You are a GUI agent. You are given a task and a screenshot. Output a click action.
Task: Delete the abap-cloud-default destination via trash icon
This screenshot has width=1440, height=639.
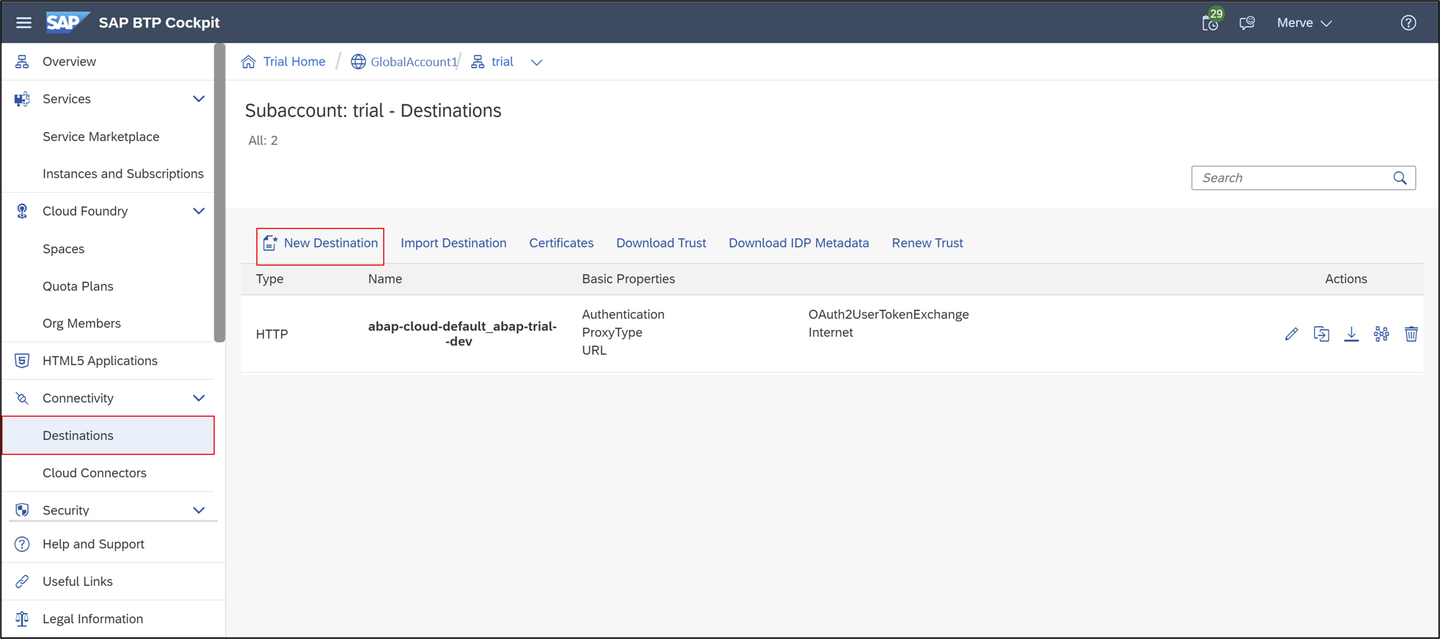1411,334
